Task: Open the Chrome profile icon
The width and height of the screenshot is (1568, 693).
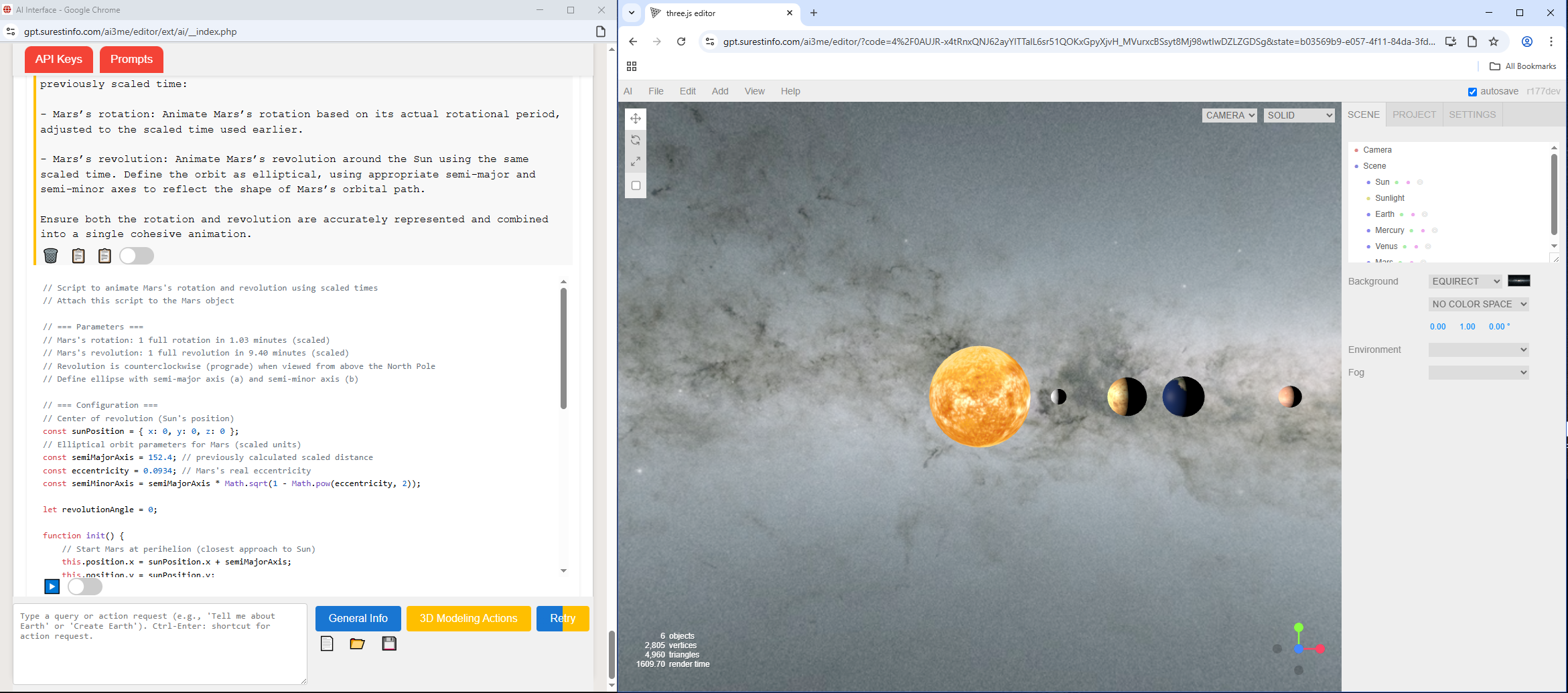Action: 1527,42
